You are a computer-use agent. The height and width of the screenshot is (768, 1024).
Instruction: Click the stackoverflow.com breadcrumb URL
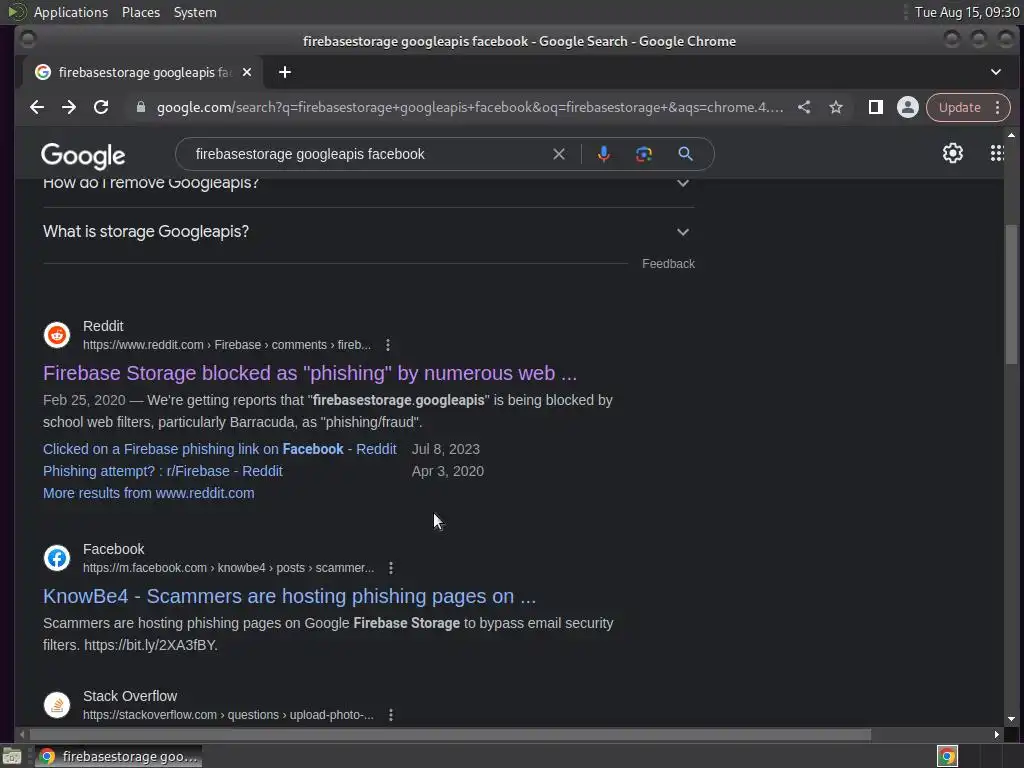pyautogui.click(x=228, y=715)
